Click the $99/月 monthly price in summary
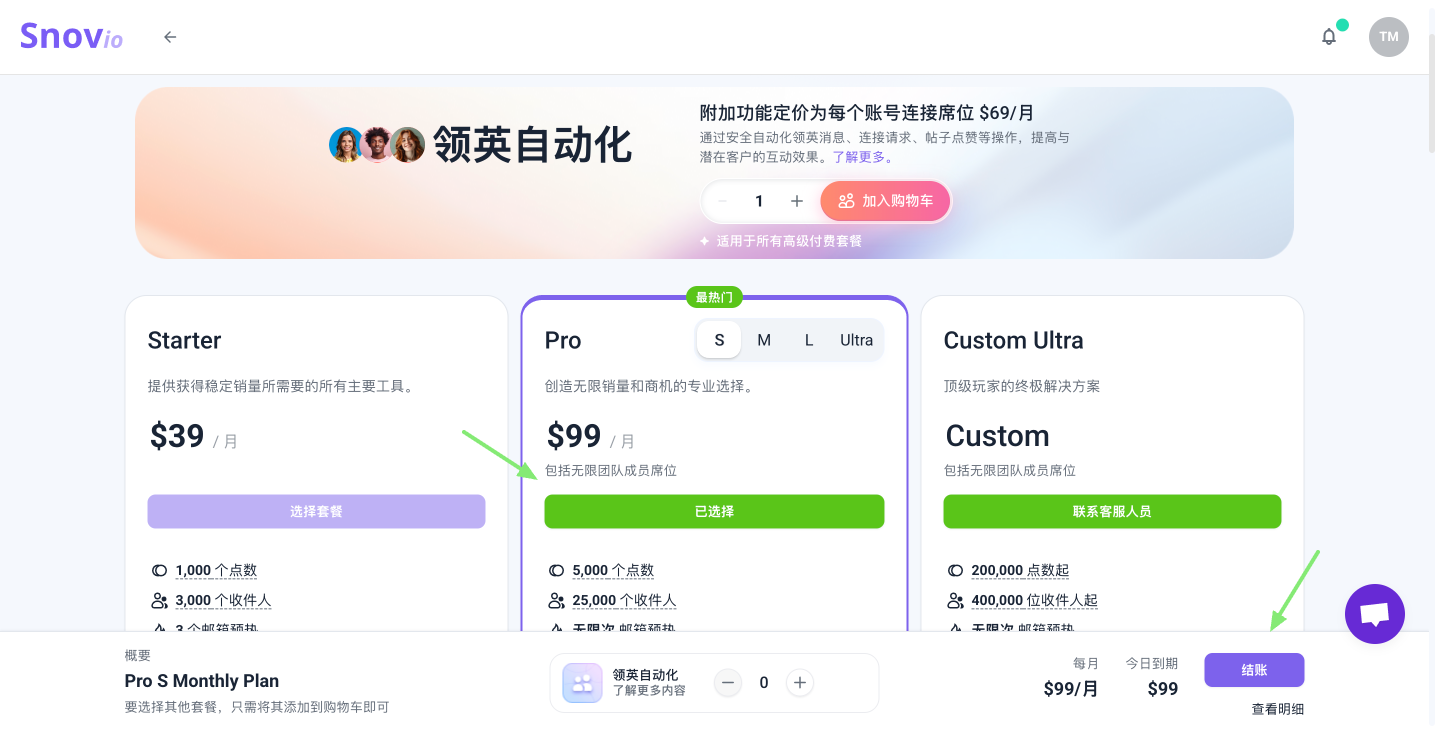This screenshot has height=734, width=1435. click(x=1071, y=688)
